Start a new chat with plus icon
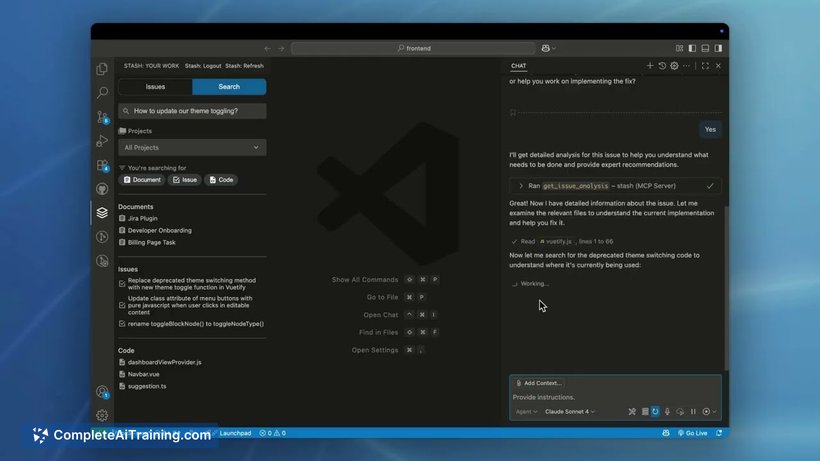Viewport: 820px width, 461px height. click(650, 66)
